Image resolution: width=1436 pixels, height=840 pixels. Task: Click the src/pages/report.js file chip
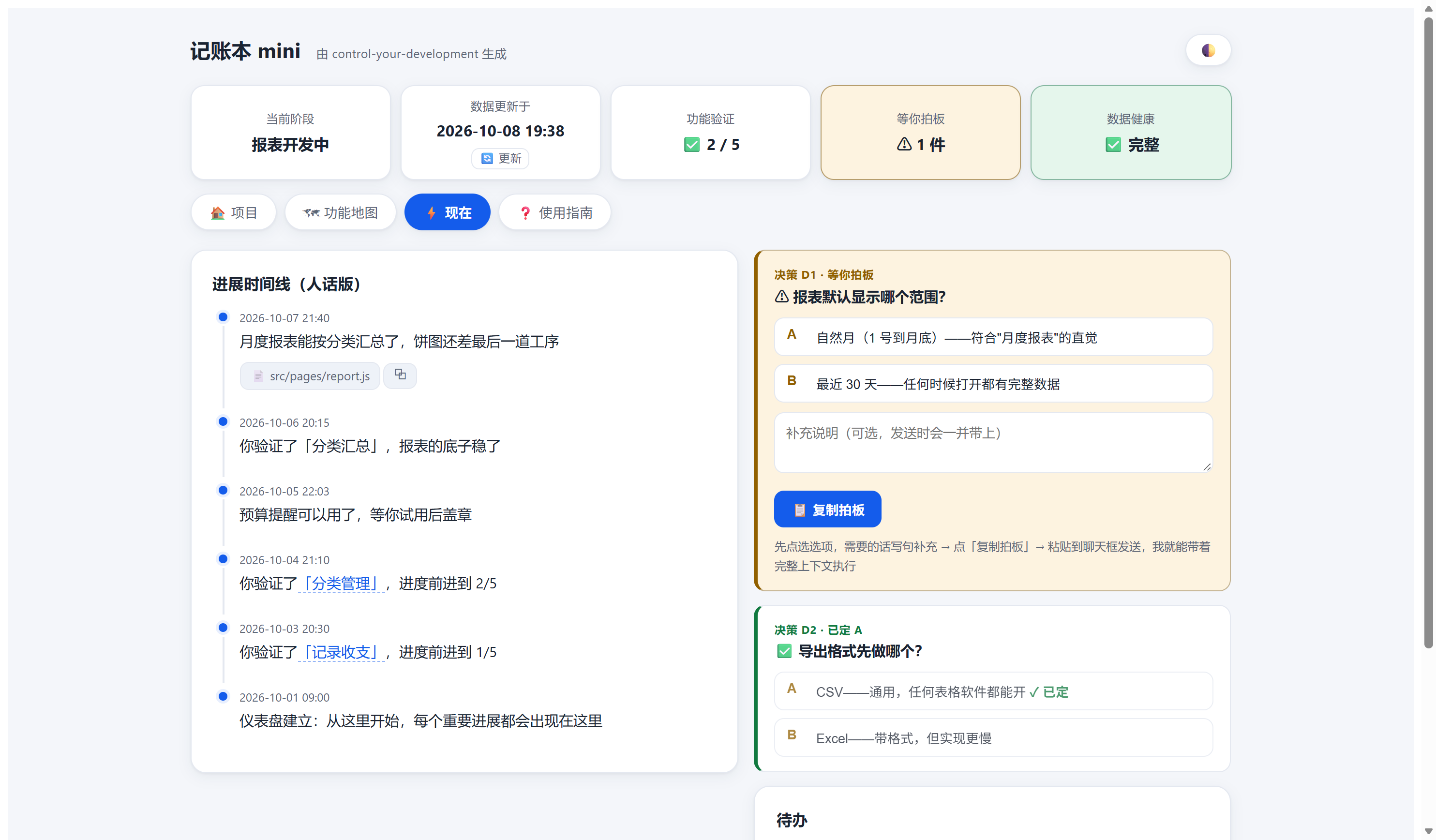pyautogui.click(x=310, y=376)
